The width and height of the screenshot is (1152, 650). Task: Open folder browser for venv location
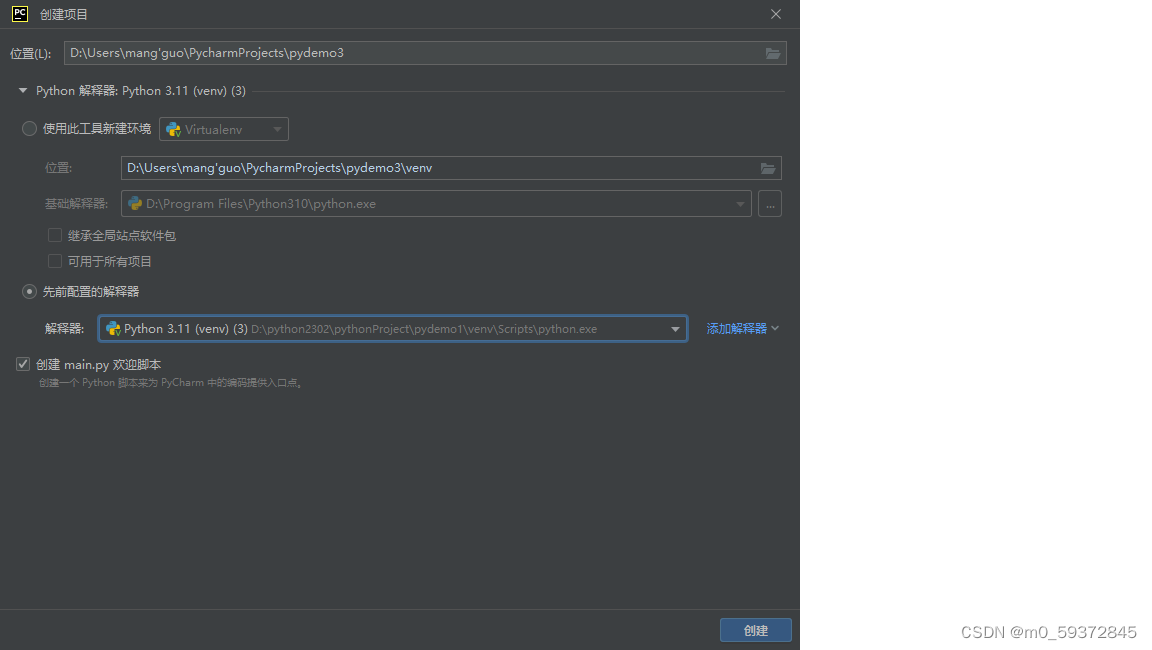768,168
